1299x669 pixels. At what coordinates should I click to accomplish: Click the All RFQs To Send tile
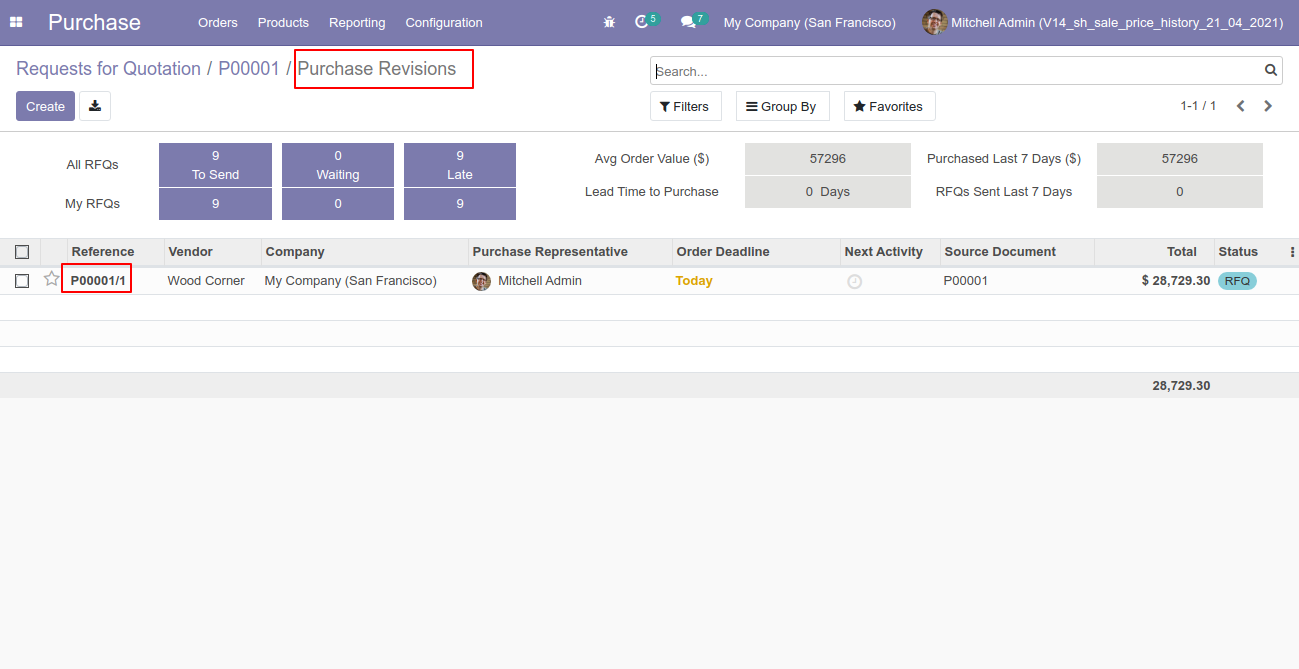[215, 165]
